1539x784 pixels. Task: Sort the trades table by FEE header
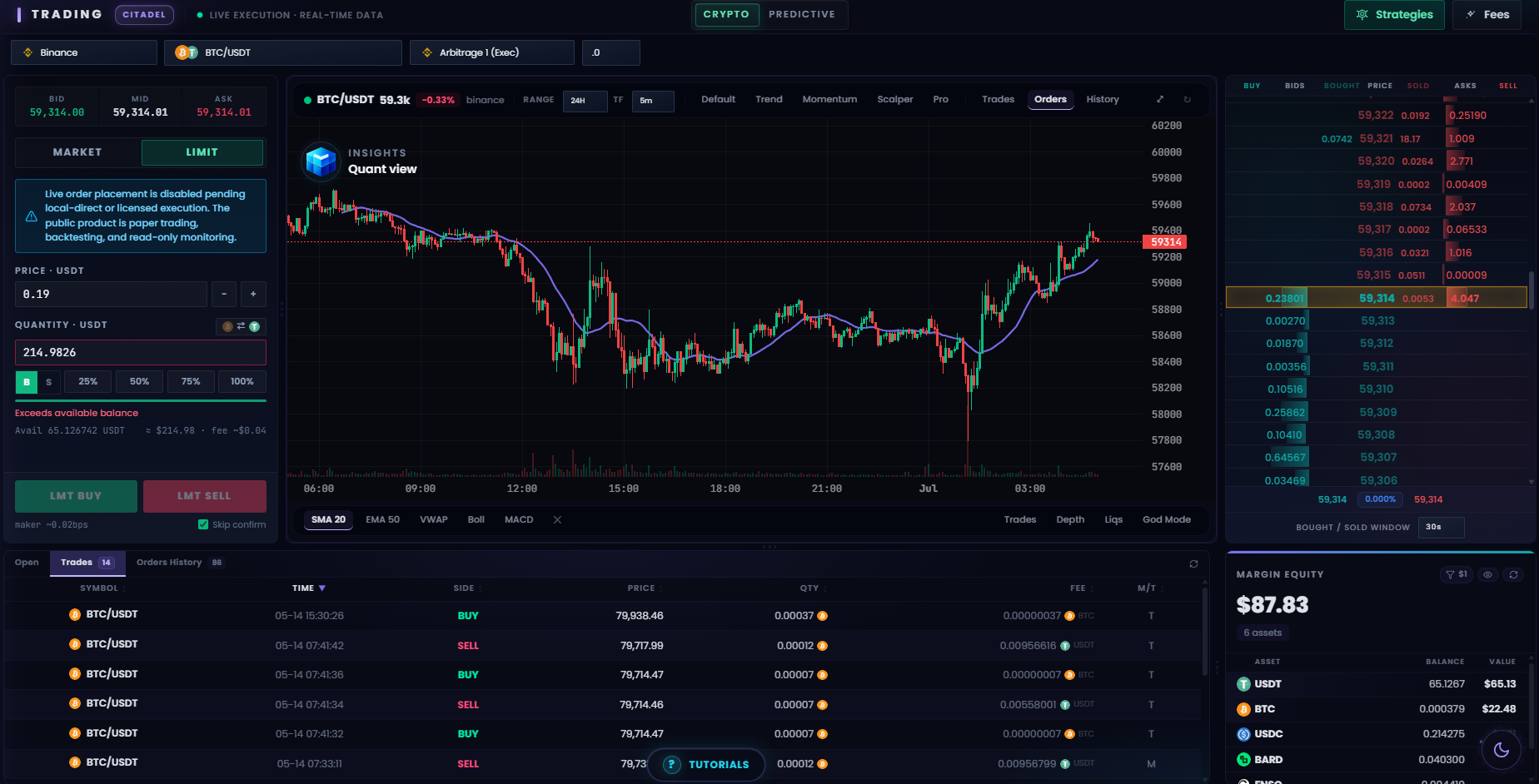(x=1078, y=588)
